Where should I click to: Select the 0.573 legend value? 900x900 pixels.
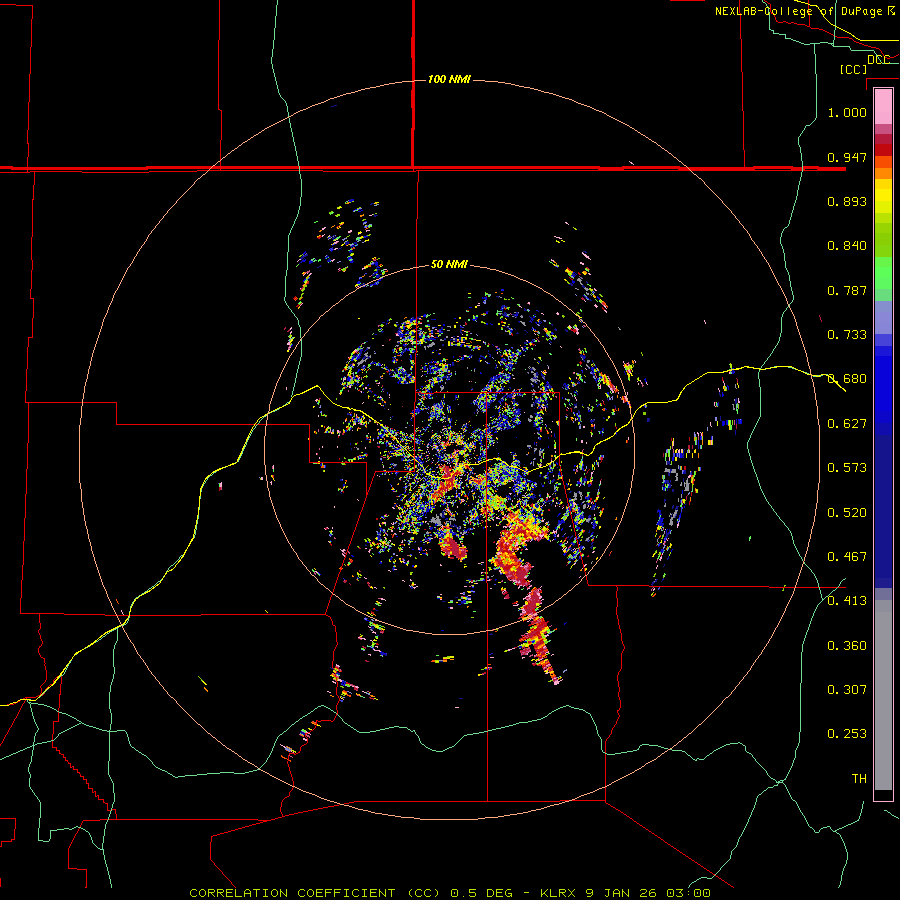click(x=847, y=468)
